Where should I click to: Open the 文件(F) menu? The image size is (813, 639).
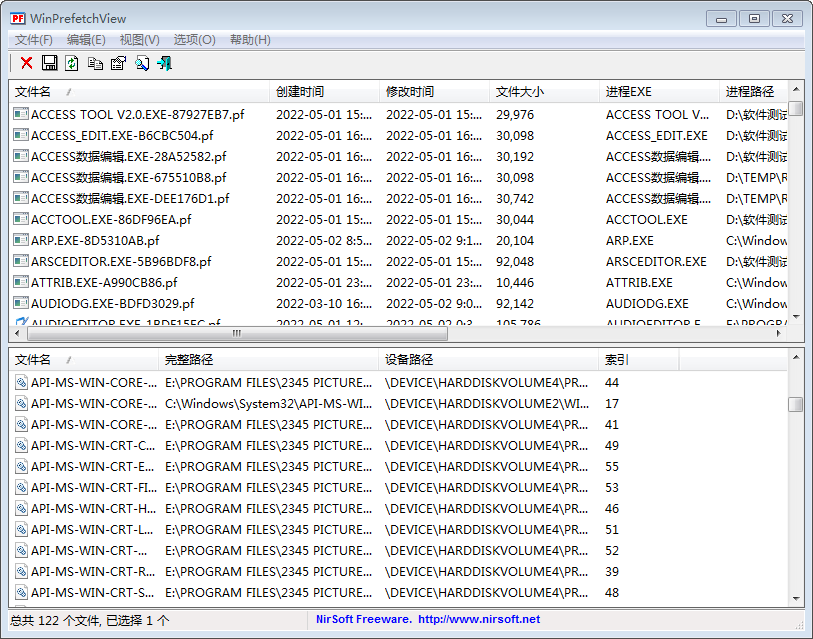pos(34,40)
